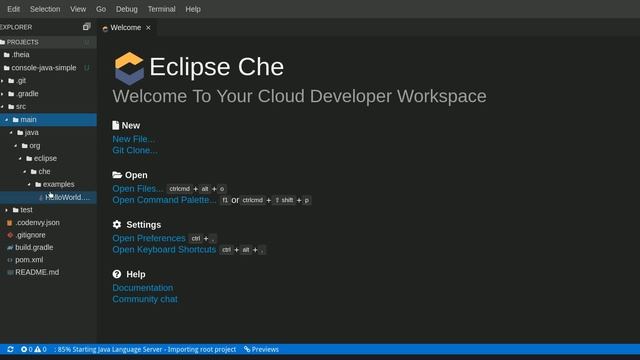640x360 pixels.
Task: Collapse the che folder arrow
Action: tap(24, 171)
